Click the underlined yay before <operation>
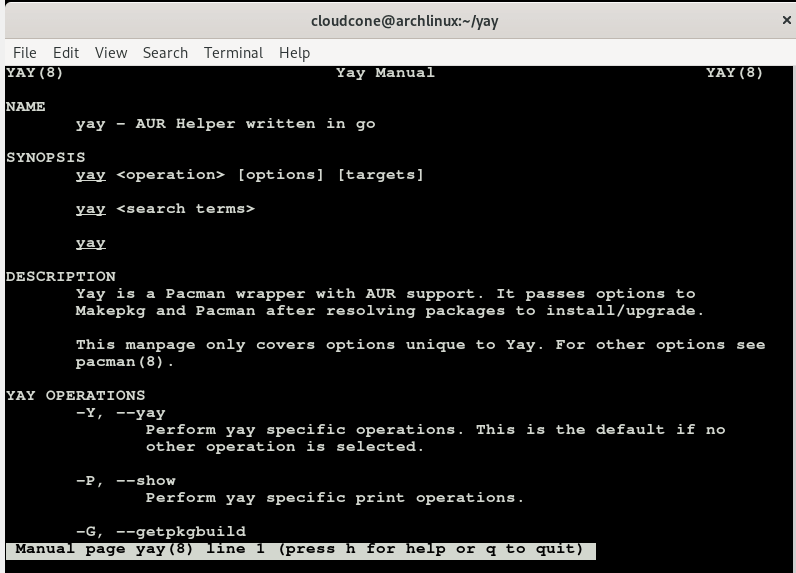The height and width of the screenshot is (573, 796). [91, 175]
